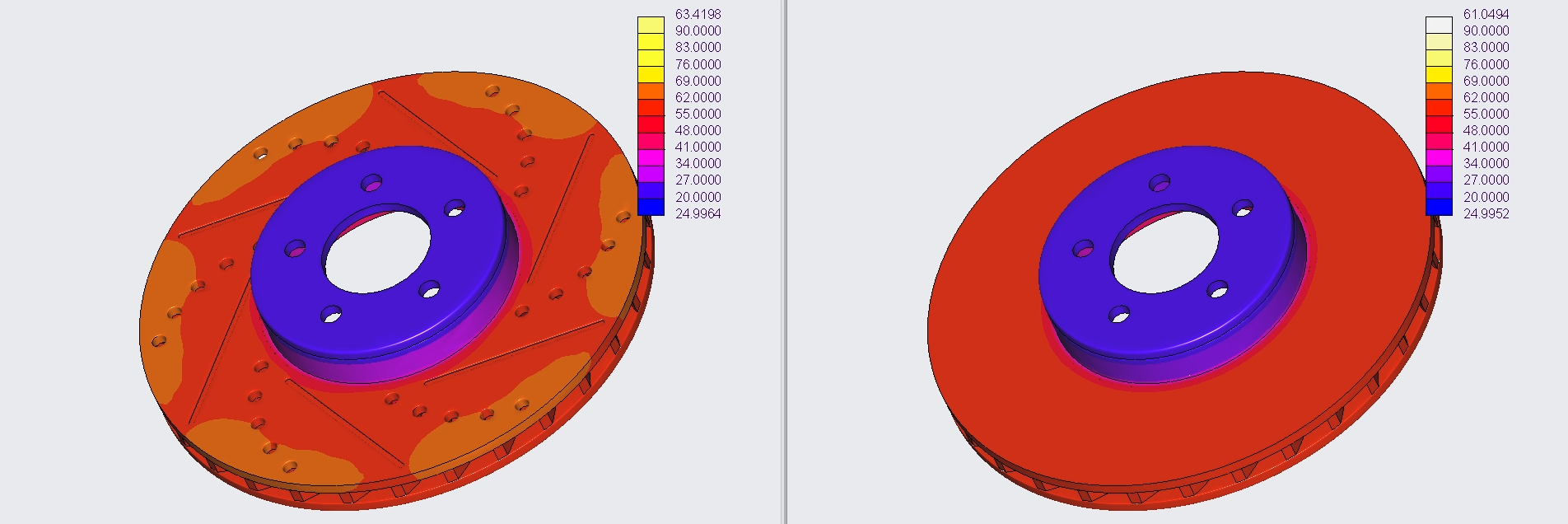
Task: Select 83.0000 in the plain disc legend
Action: click(x=1486, y=47)
